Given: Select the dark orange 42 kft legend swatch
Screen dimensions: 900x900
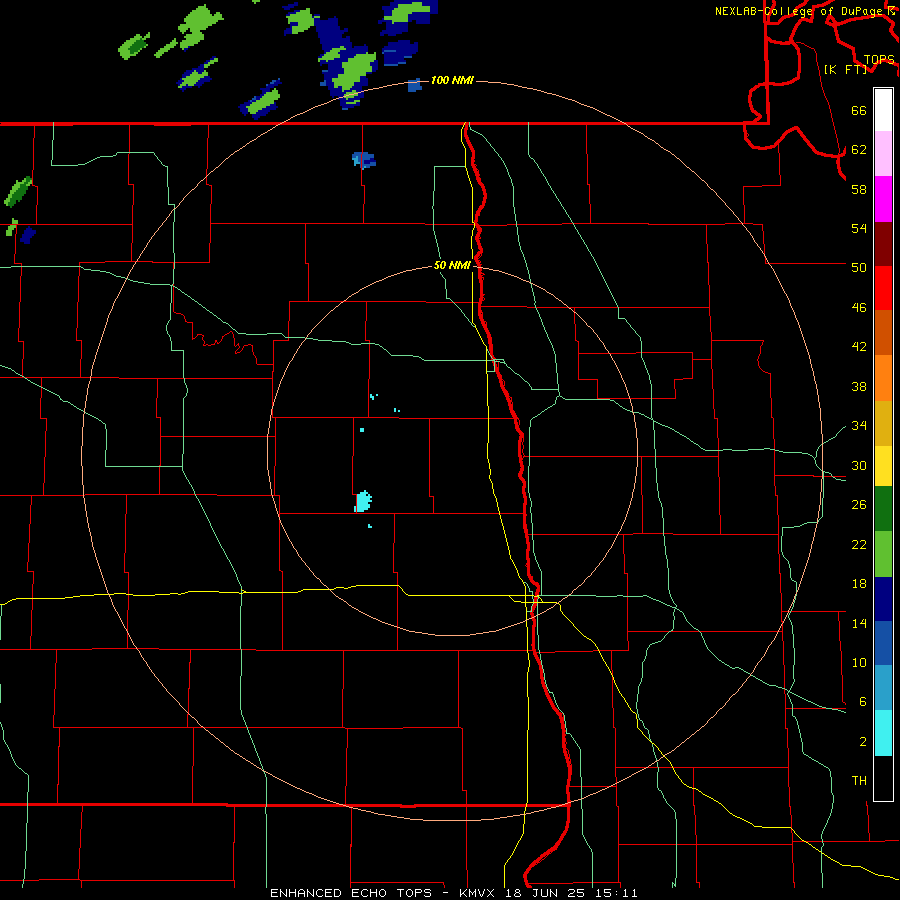Looking at the screenshot, I should point(883,333).
